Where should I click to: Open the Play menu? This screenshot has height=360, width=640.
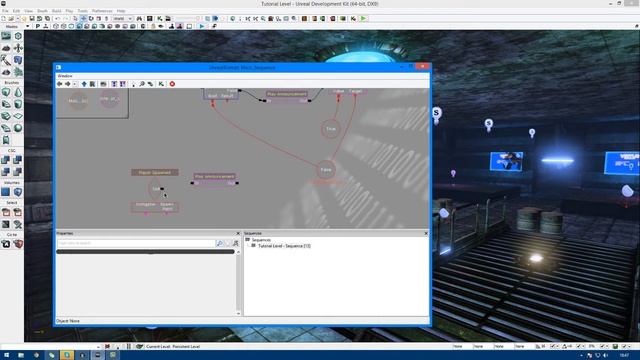(69, 11)
